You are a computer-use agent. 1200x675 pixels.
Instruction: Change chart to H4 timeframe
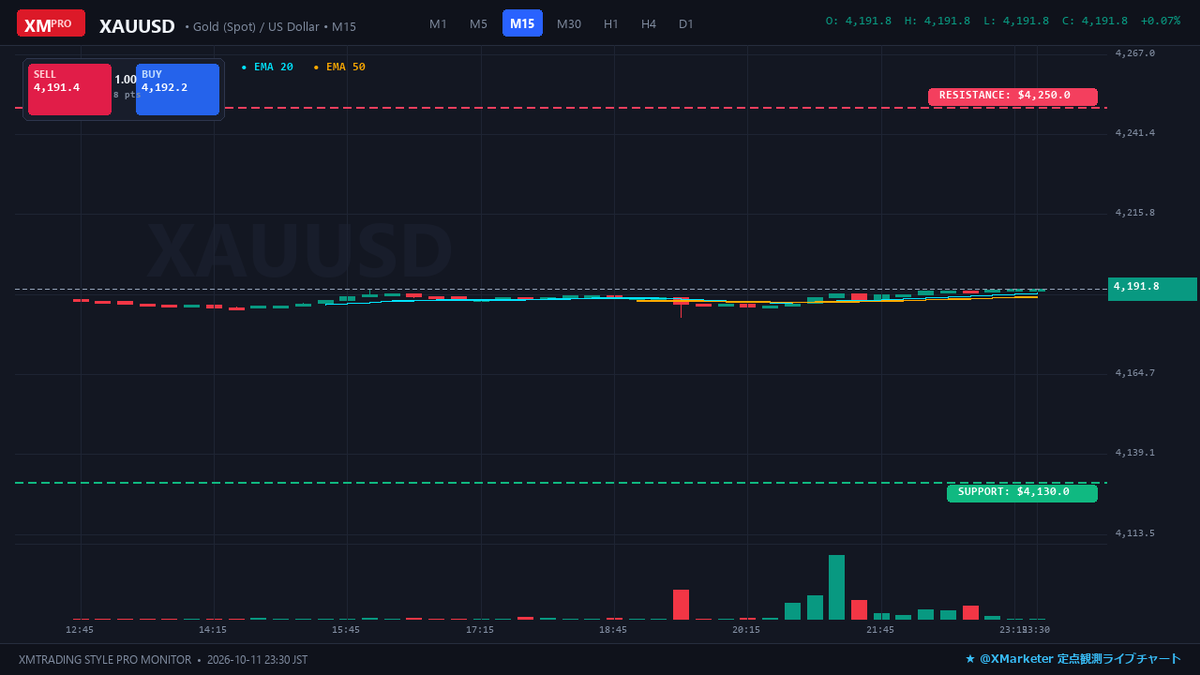tap(649, 23)
